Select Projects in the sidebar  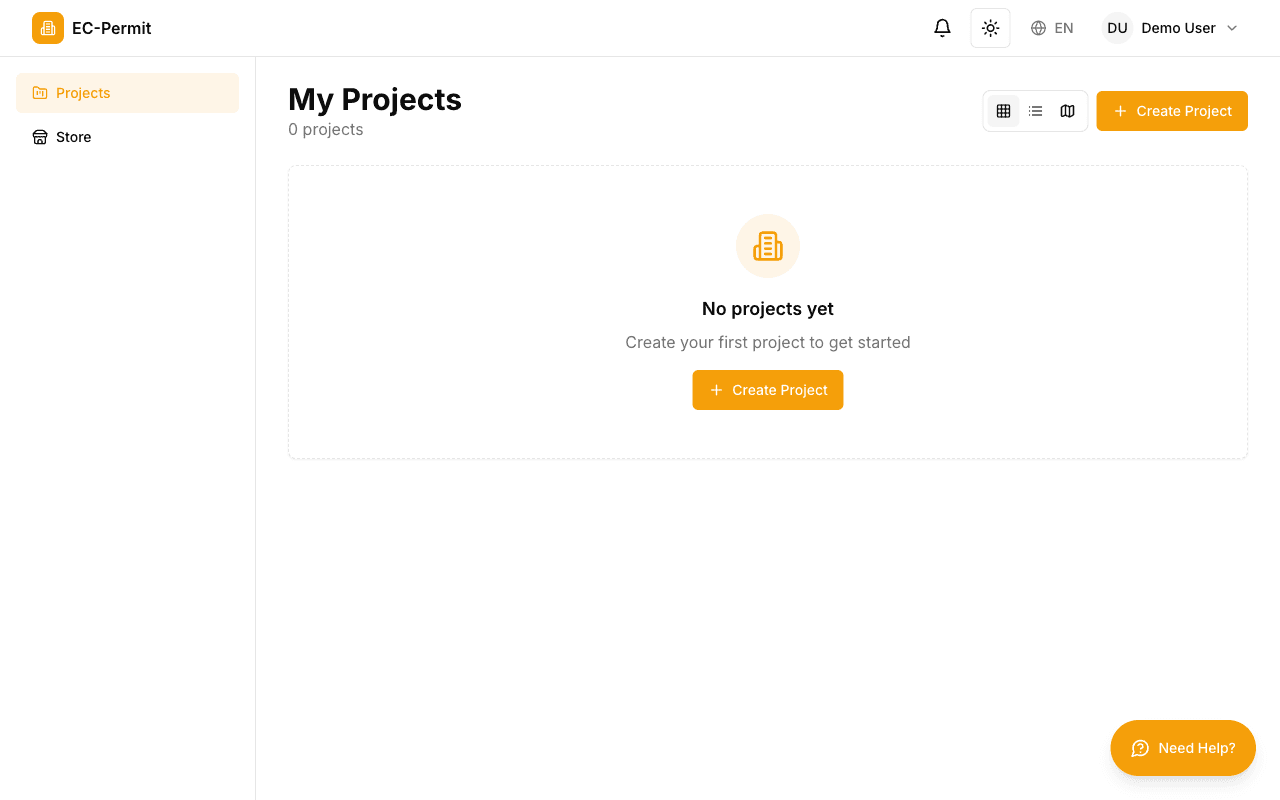pos(127,92)
